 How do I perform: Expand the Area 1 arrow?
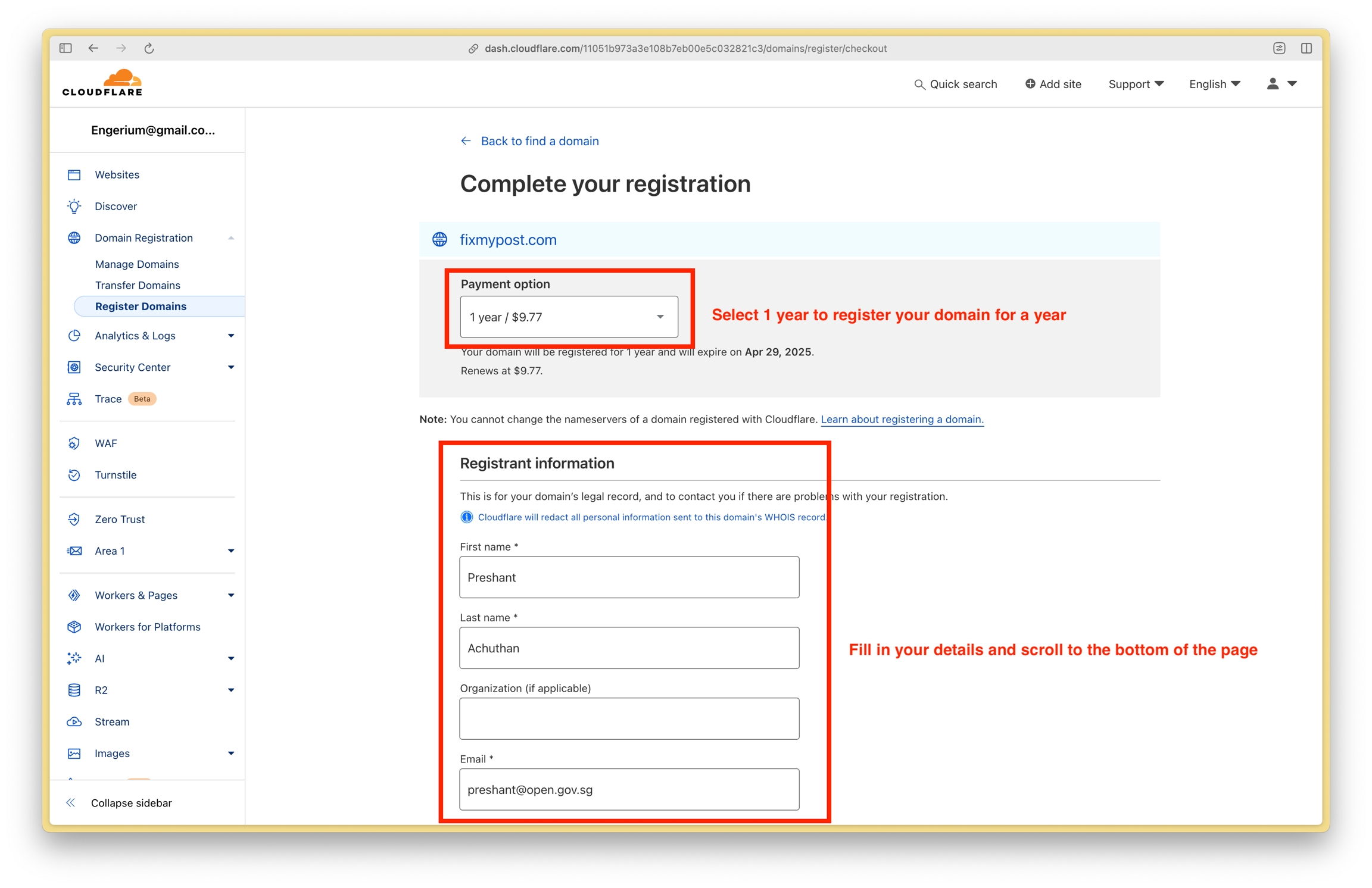231,551
